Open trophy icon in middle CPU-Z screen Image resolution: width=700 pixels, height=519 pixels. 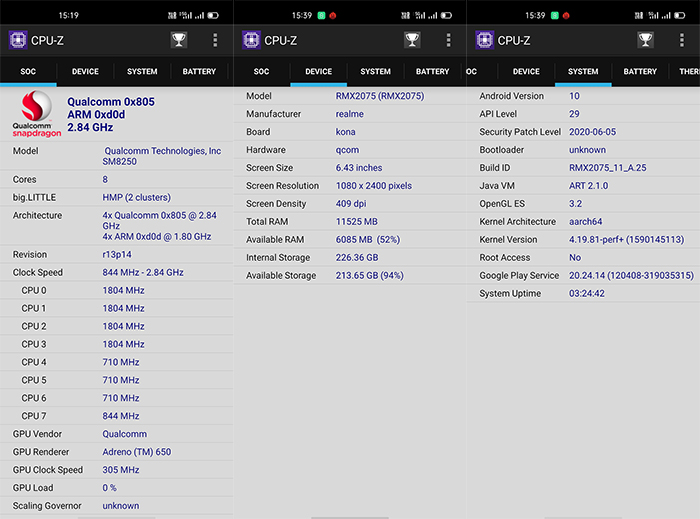point(412,40)
